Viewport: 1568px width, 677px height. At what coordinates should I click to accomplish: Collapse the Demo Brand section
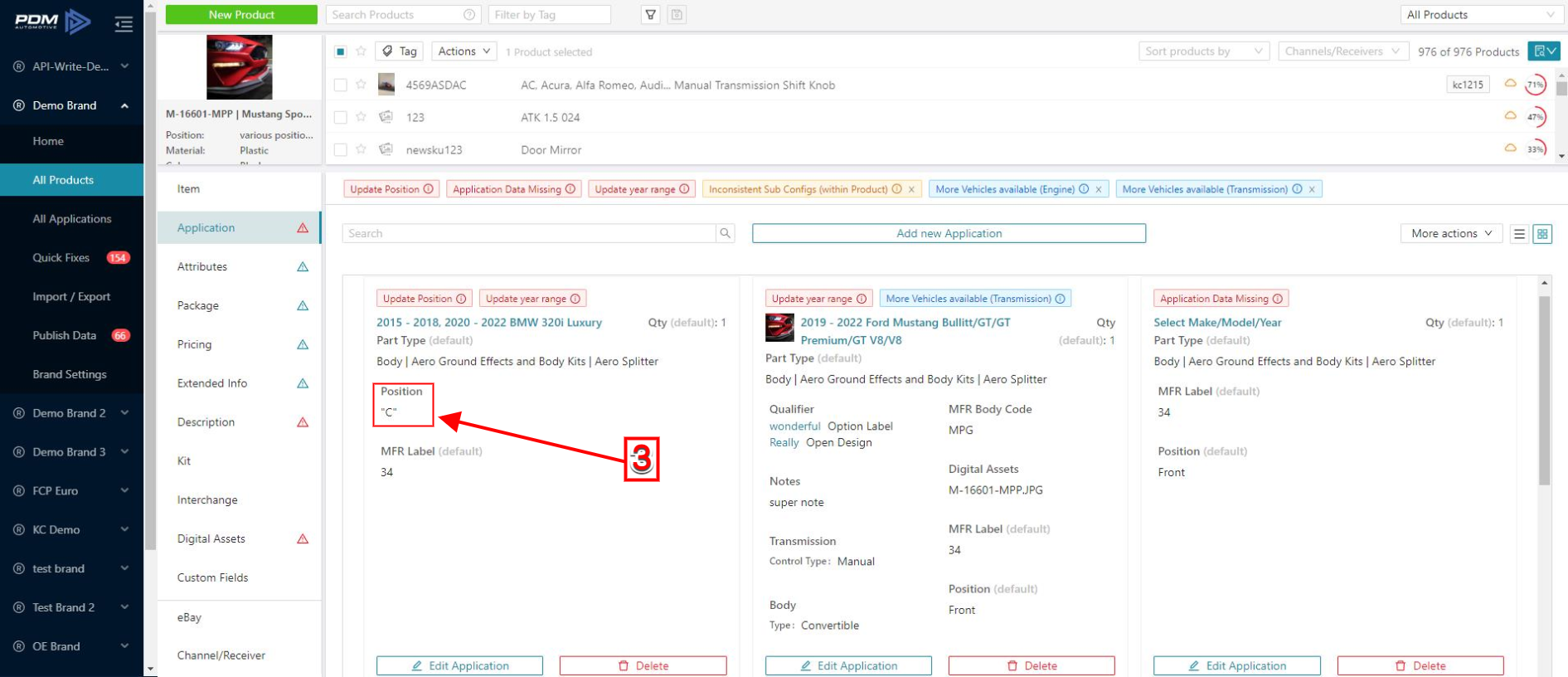(125, 105)
